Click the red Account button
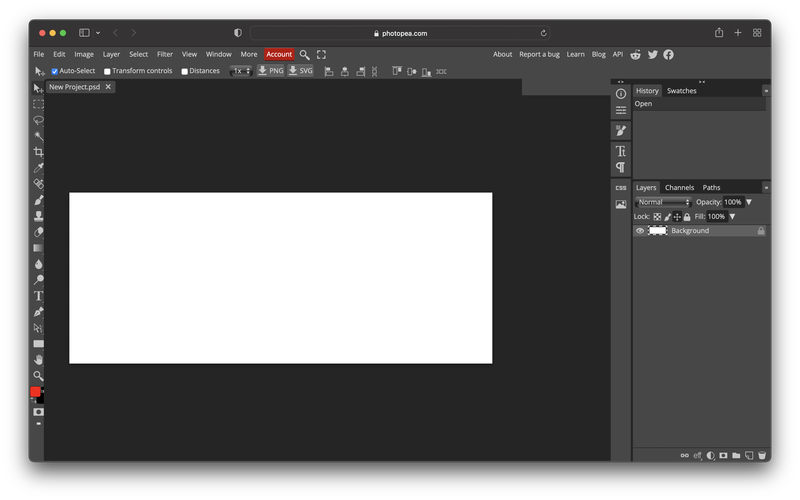 point(279,54)
